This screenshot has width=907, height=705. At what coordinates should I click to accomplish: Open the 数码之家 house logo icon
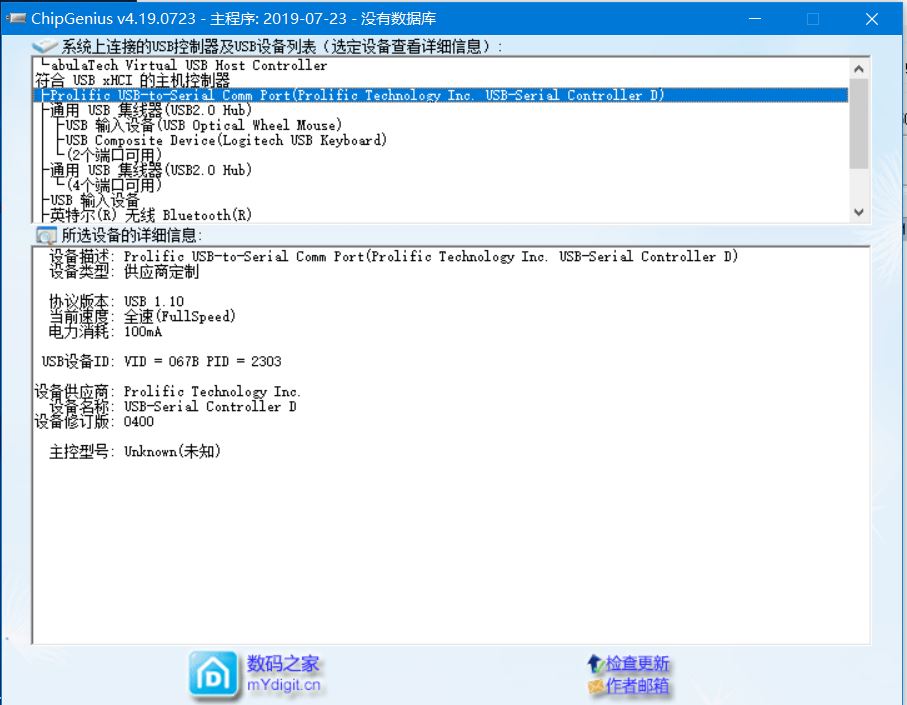pyautogui.click(x=213, y=674)
